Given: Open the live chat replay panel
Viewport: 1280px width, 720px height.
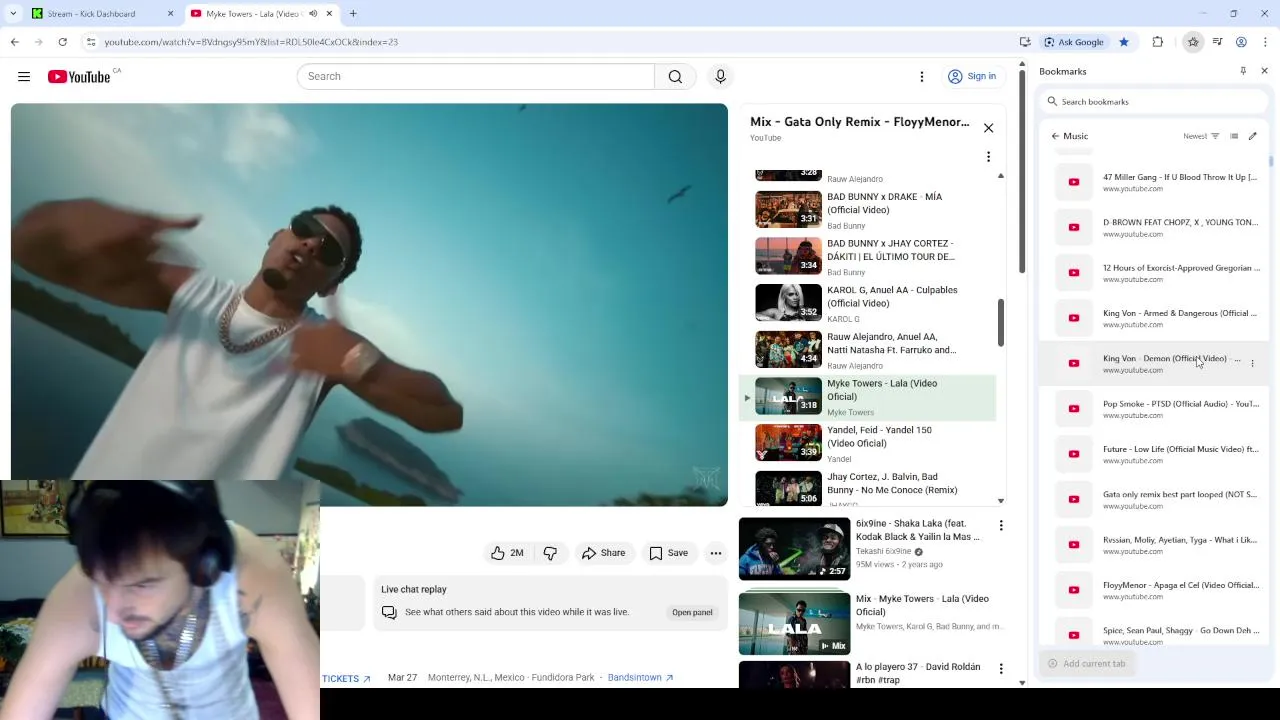Looking at the screenshot, I should (x=692, y=612).
